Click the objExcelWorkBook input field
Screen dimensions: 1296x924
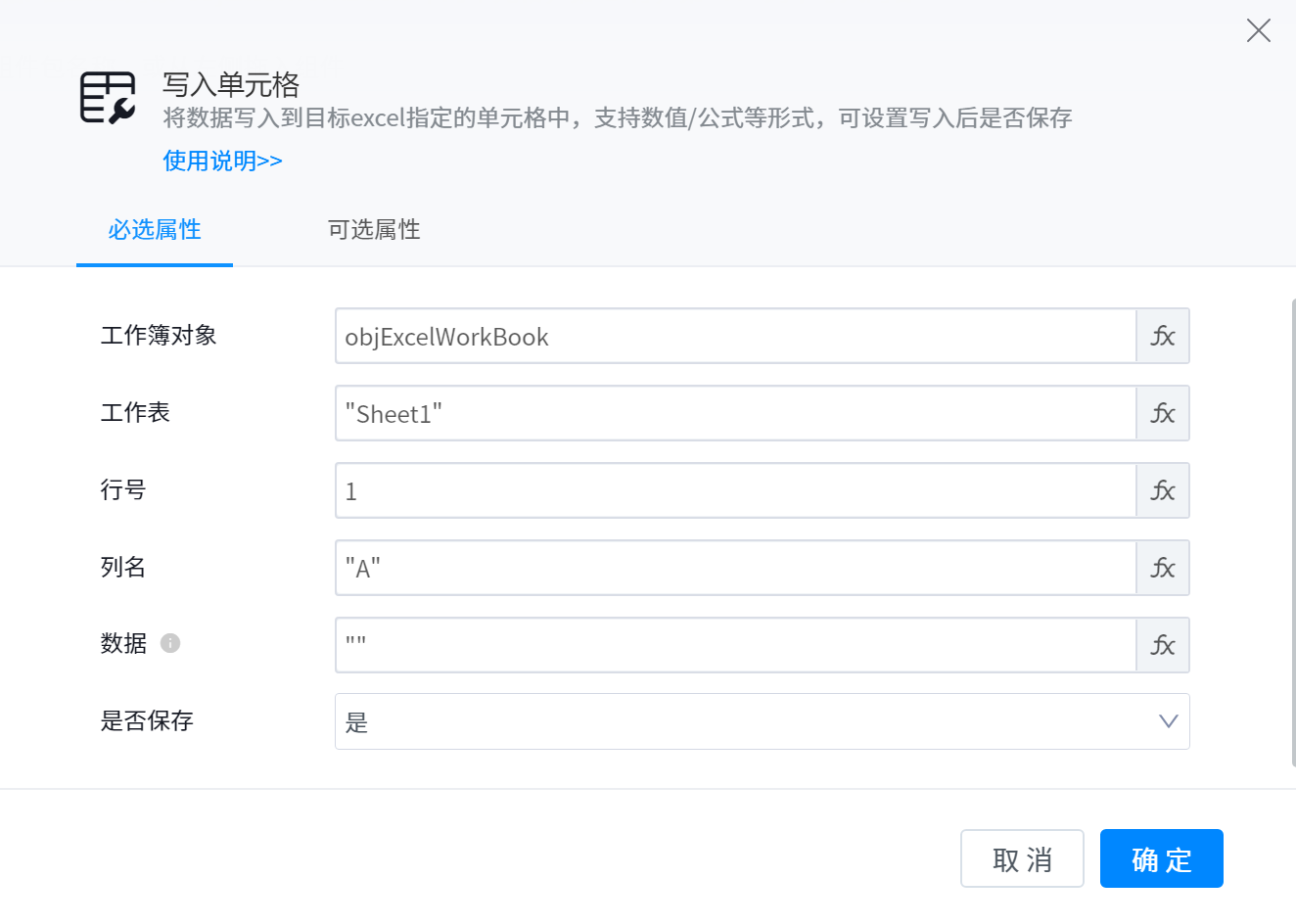[x=734, y=337]
